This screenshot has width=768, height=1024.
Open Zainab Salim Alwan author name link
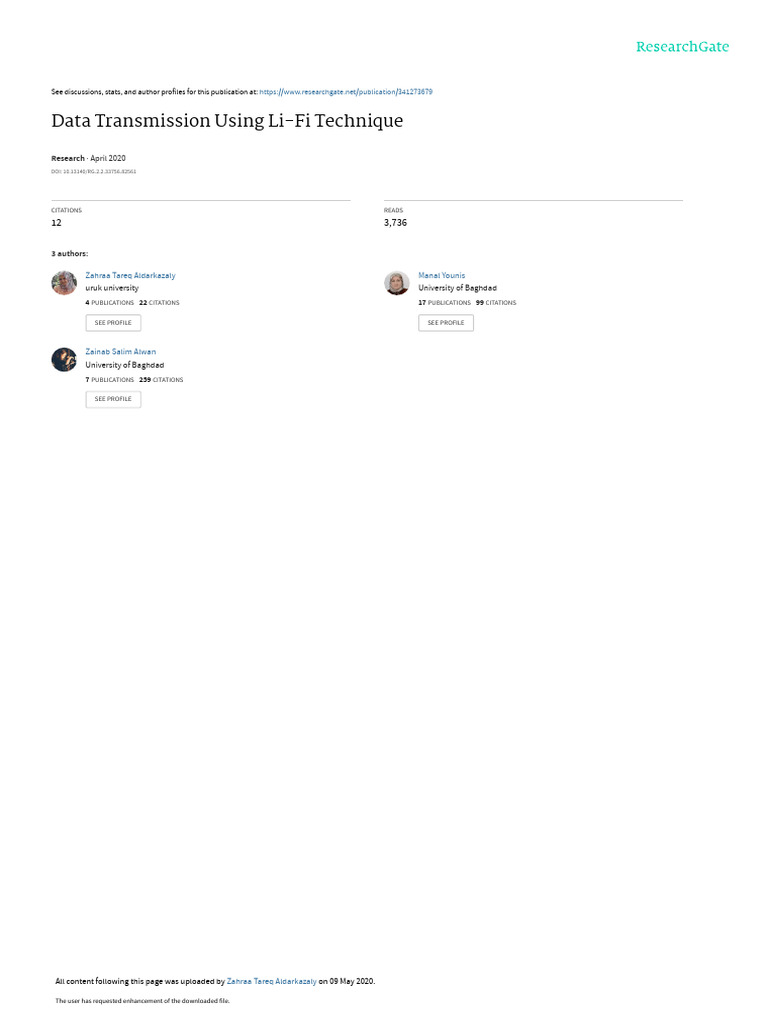coord(120,351)
